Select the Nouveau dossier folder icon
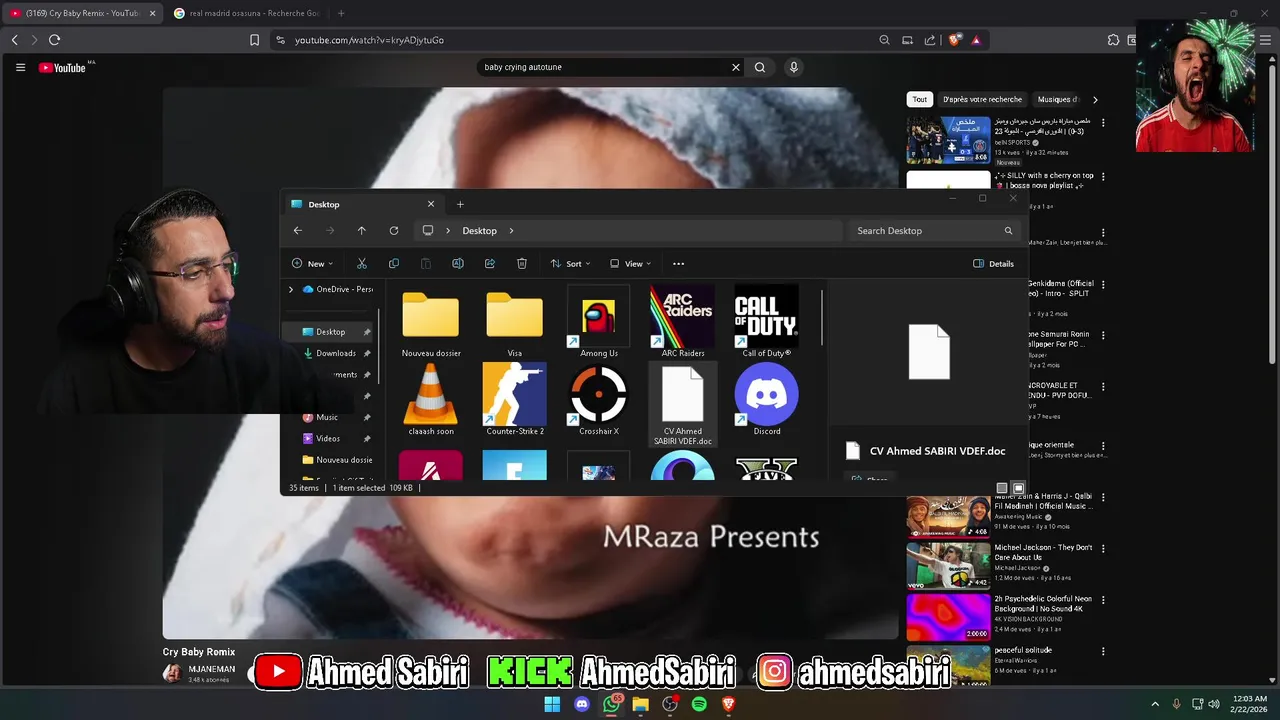This screenshot has width=1280, height=720. [431, 322]
